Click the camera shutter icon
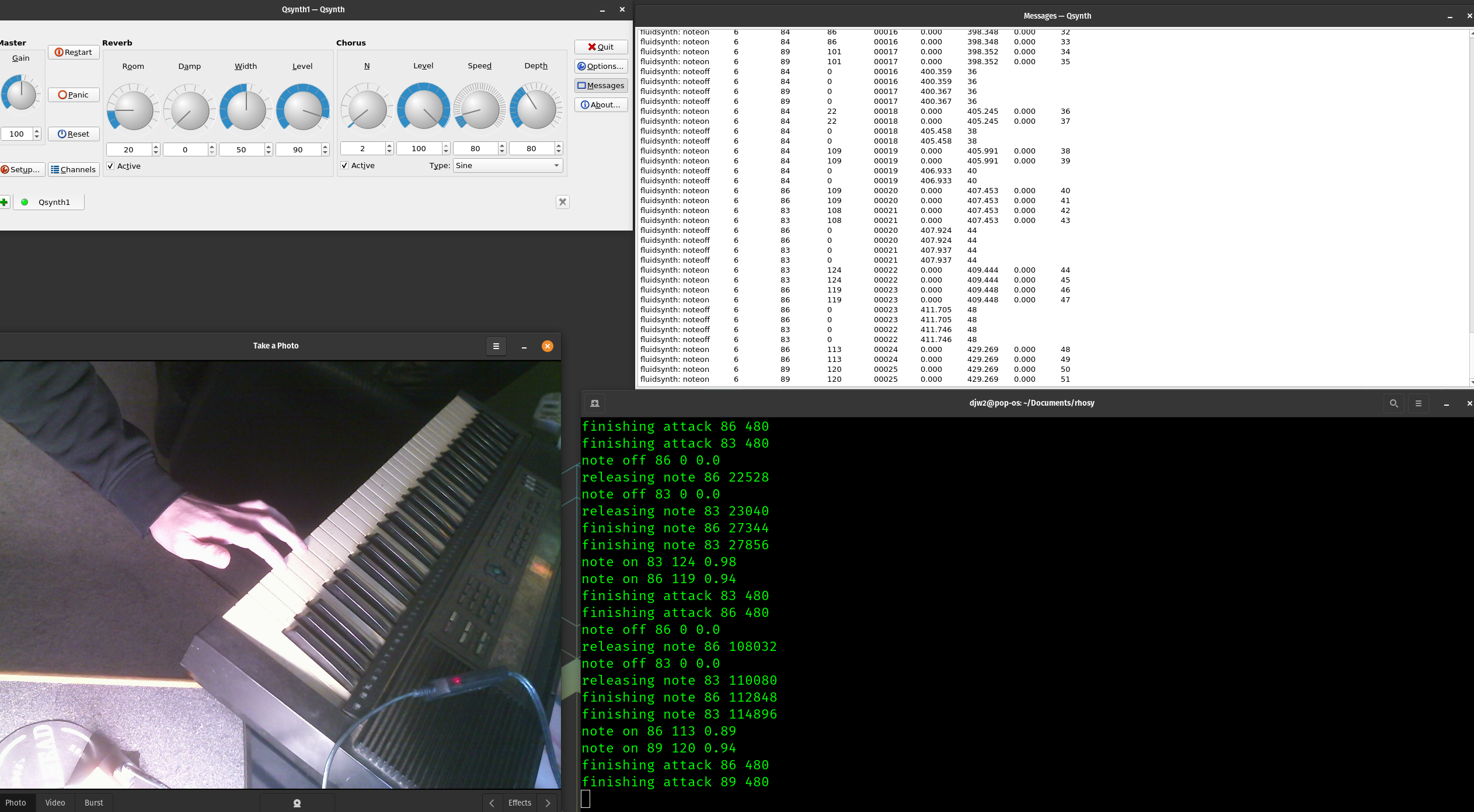Viewport: 1474px width, 812px height. tap(297, 803)
